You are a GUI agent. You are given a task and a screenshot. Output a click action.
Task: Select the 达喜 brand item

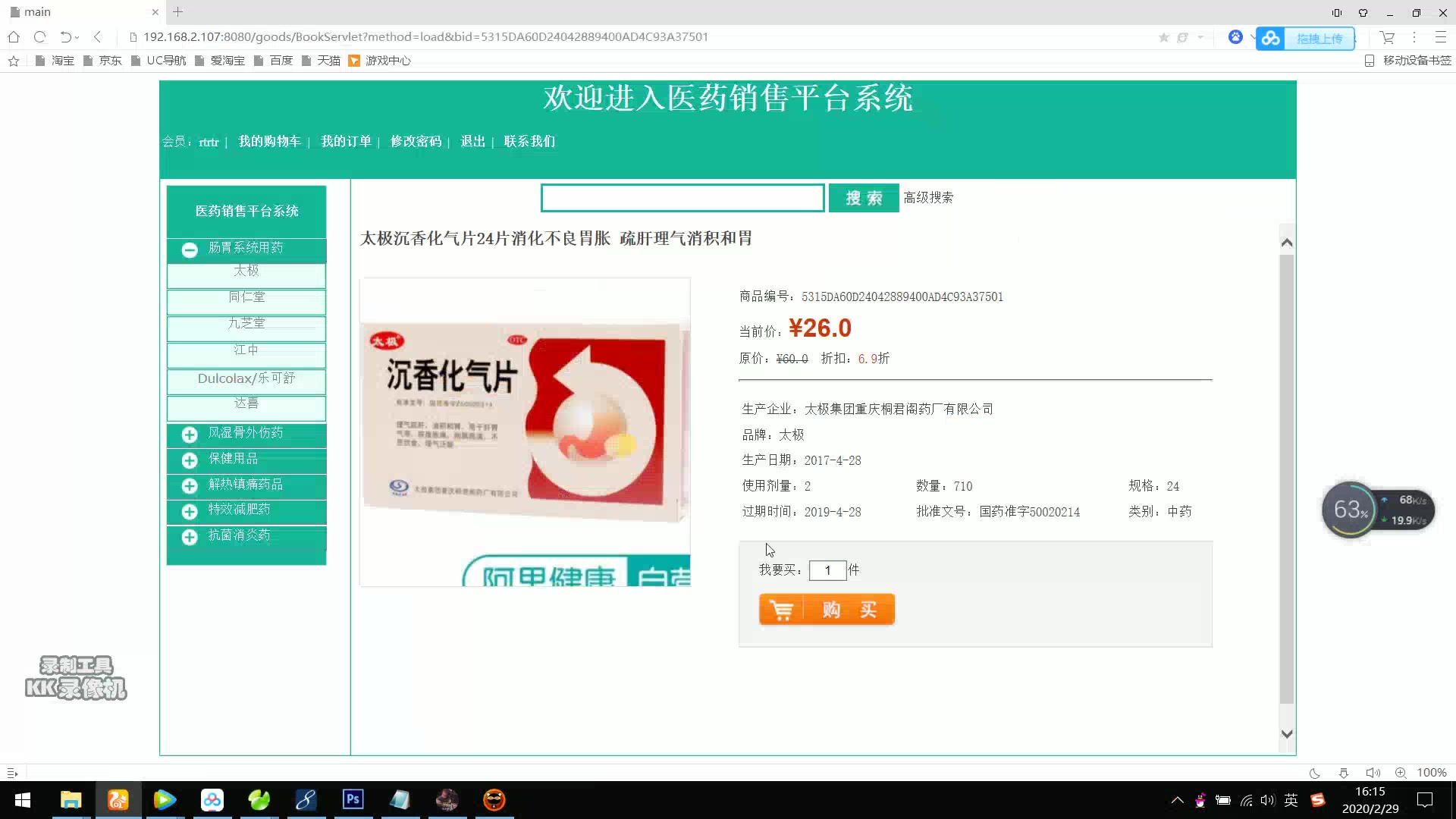click(246, 407)
